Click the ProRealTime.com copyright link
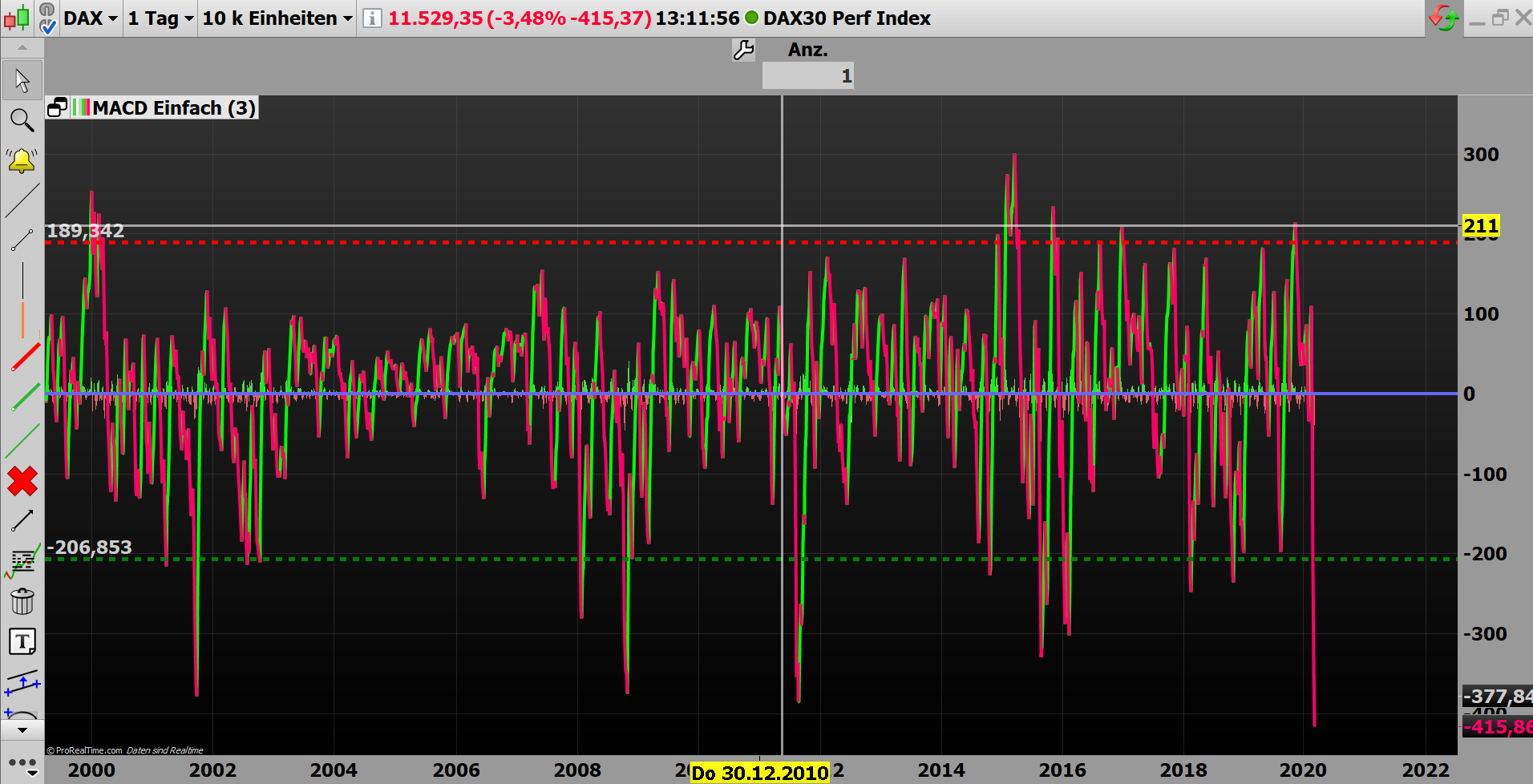This screenshot has height=784, width=1533. (83, 750)
